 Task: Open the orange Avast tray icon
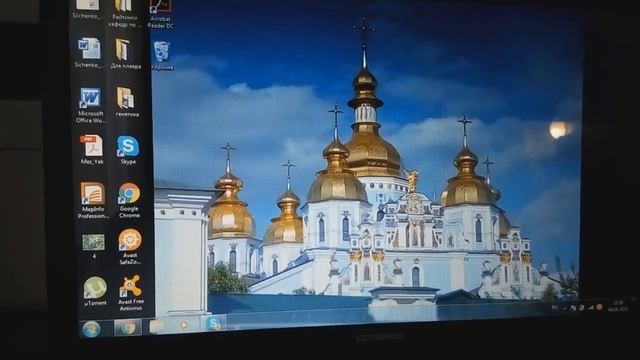tap(599, 307)
